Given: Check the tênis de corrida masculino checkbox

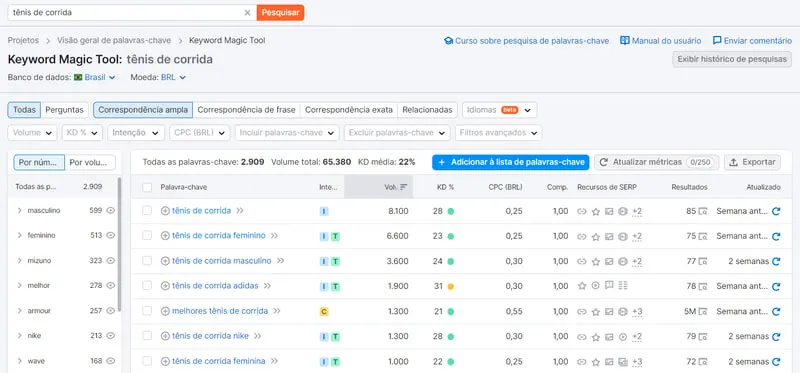Looking at the screenshot, I should [x=147, y=261].
